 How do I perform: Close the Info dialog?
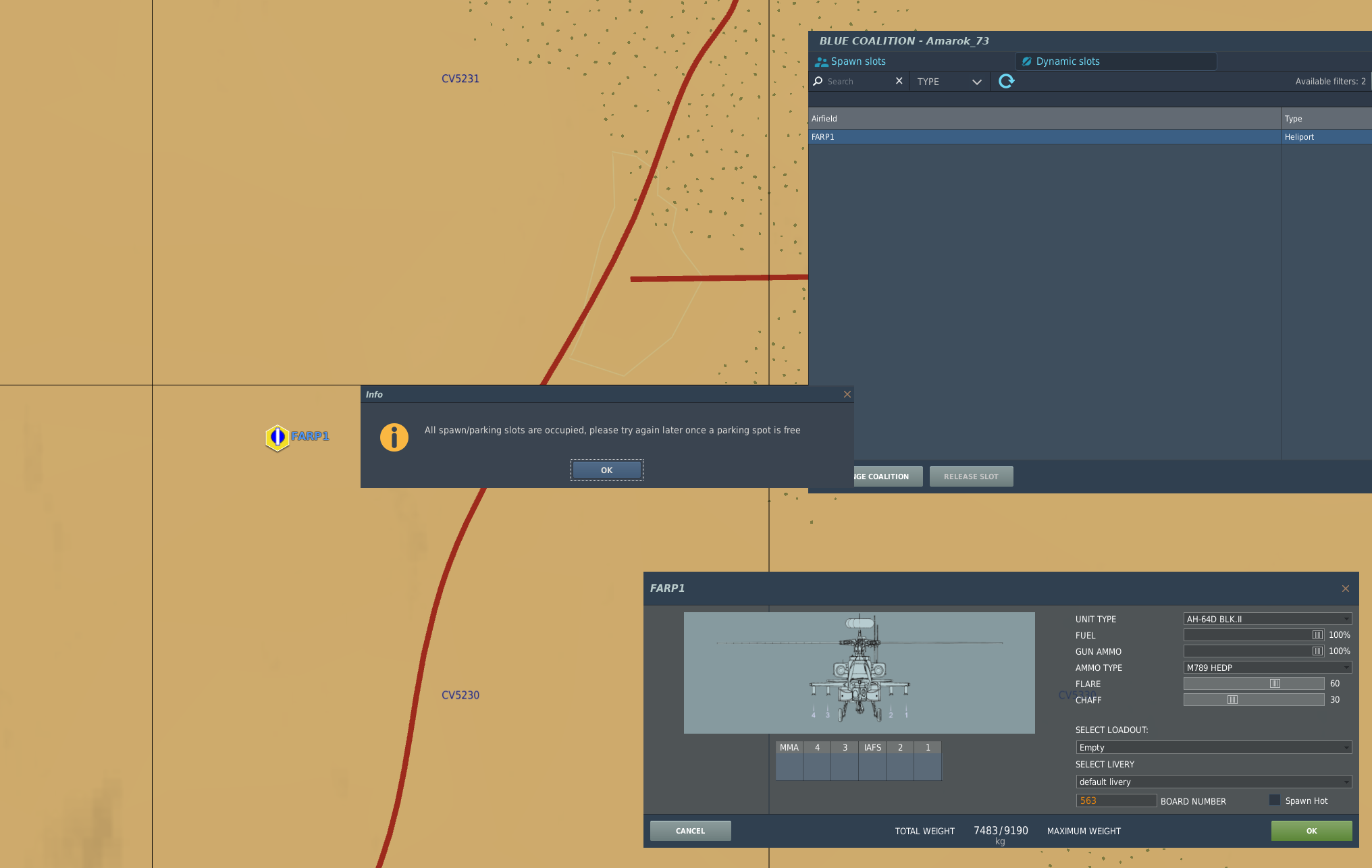tap(847, 394)
